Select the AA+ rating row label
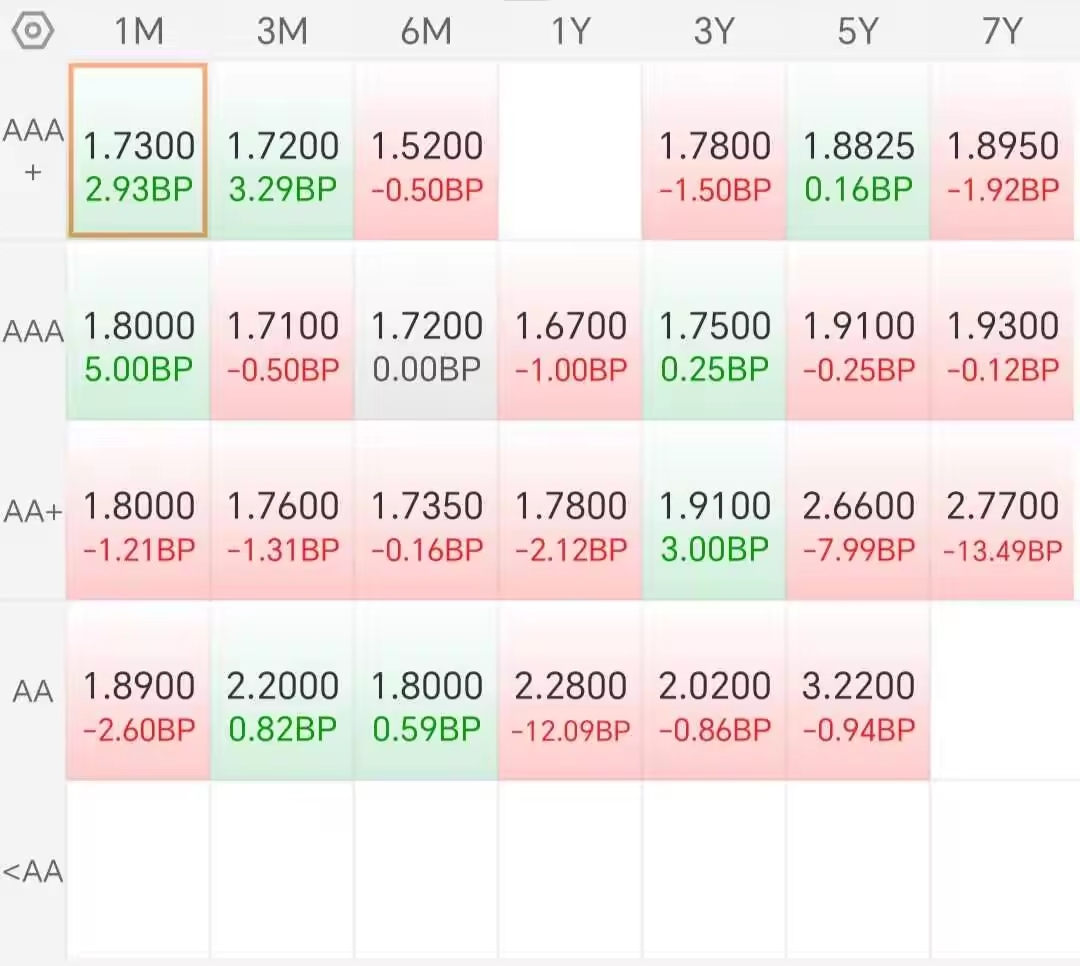Screen dimensions: 1080x966 33,511
